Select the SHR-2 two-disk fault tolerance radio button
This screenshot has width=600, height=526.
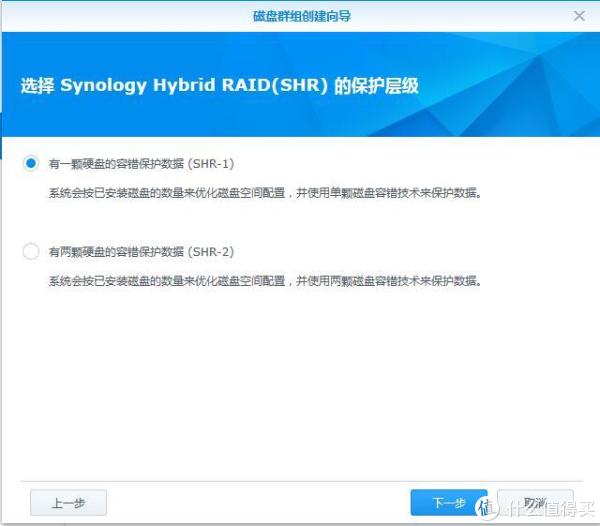click(31, 252)
